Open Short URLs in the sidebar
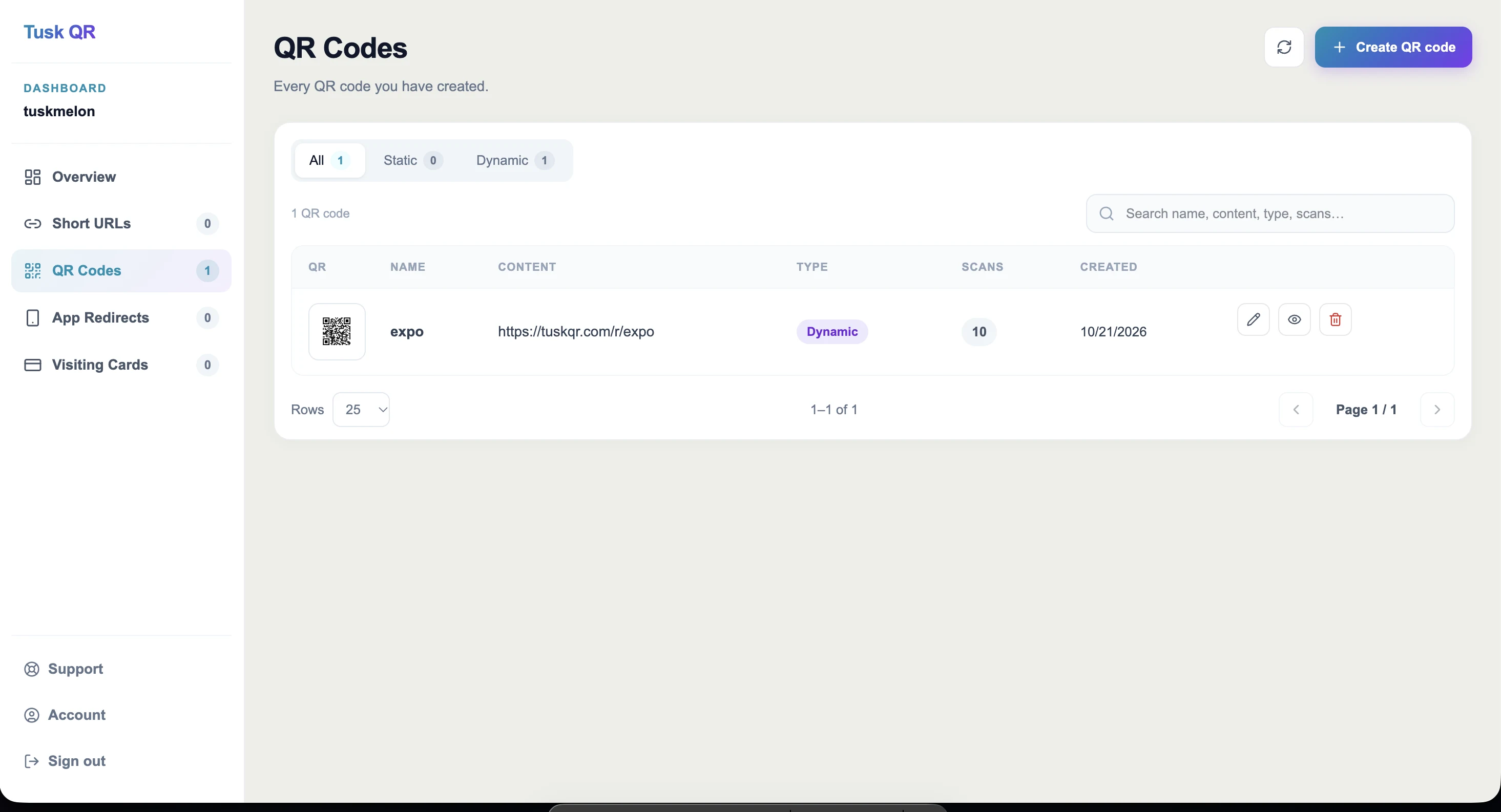Image resolution: width=1501 pixels, height=812 pixels. (121, 223)
